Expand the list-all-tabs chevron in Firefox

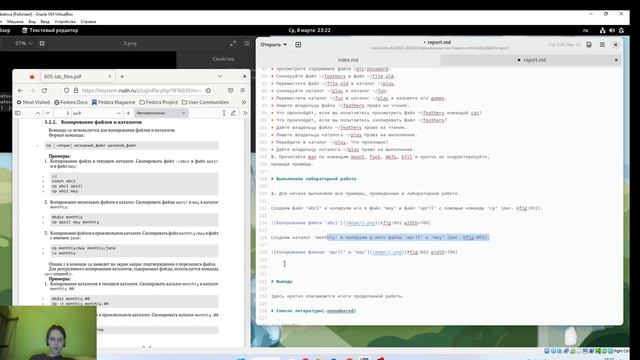220,76
